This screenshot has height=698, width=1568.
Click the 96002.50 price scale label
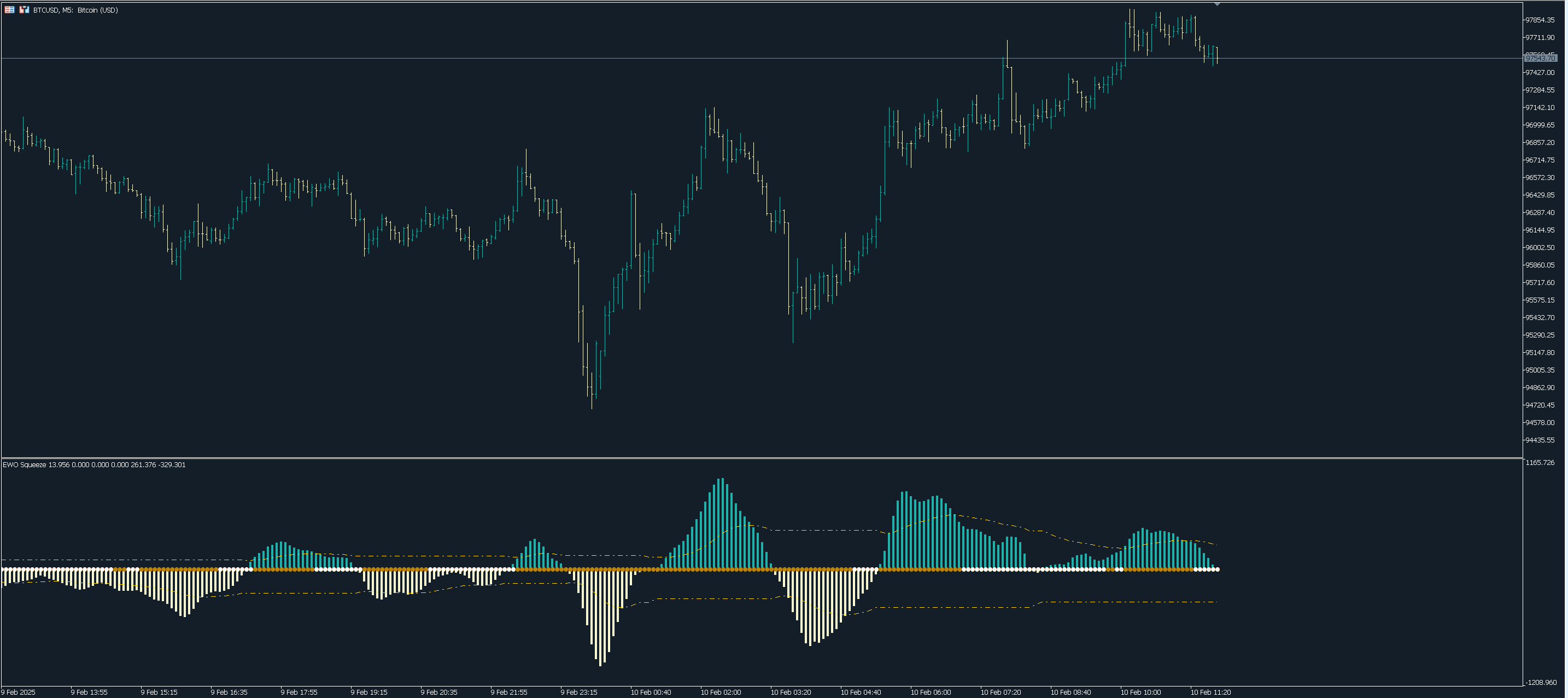point(1540,247)
